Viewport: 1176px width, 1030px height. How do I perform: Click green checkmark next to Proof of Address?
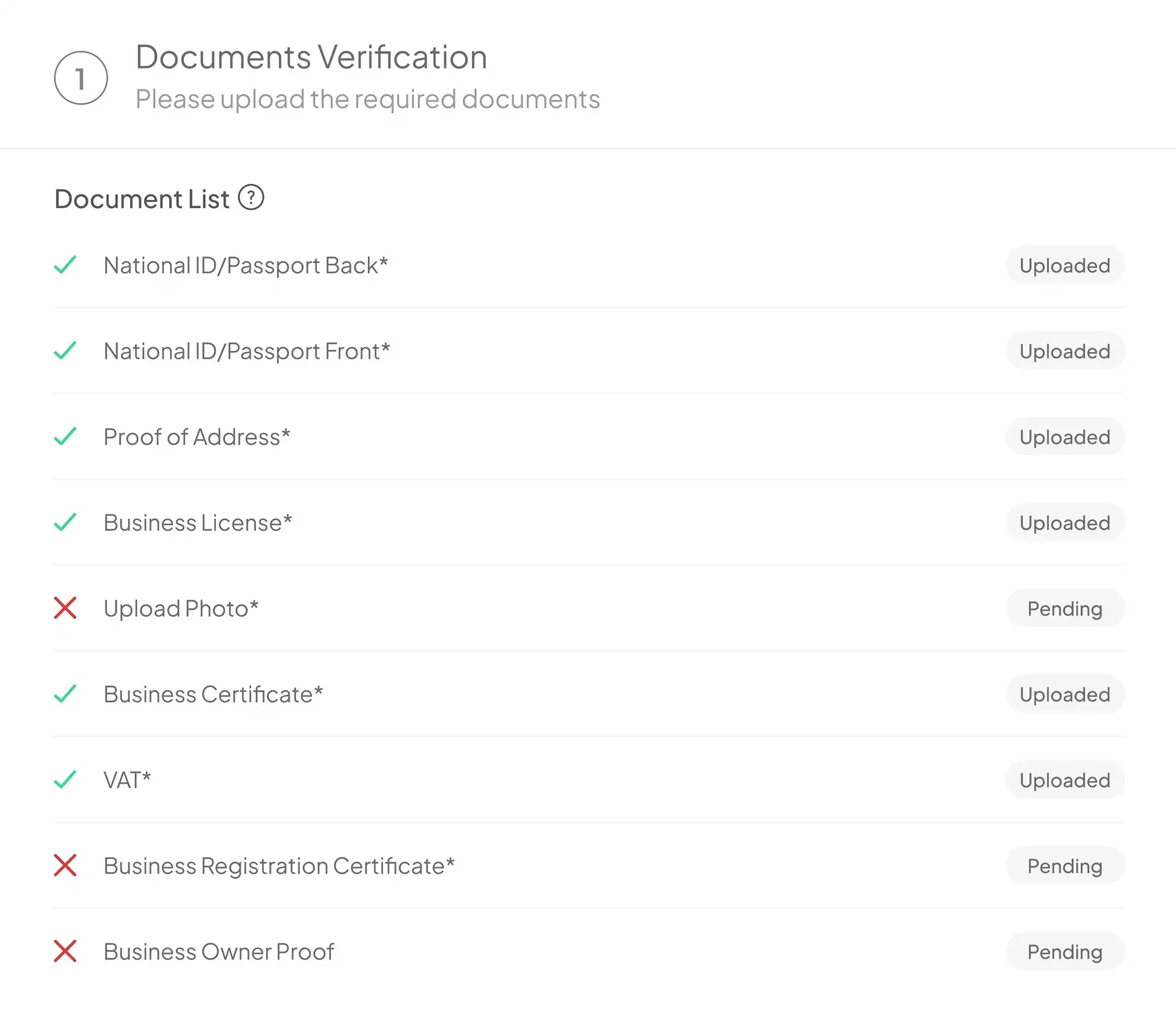click(x=65, y=436)
